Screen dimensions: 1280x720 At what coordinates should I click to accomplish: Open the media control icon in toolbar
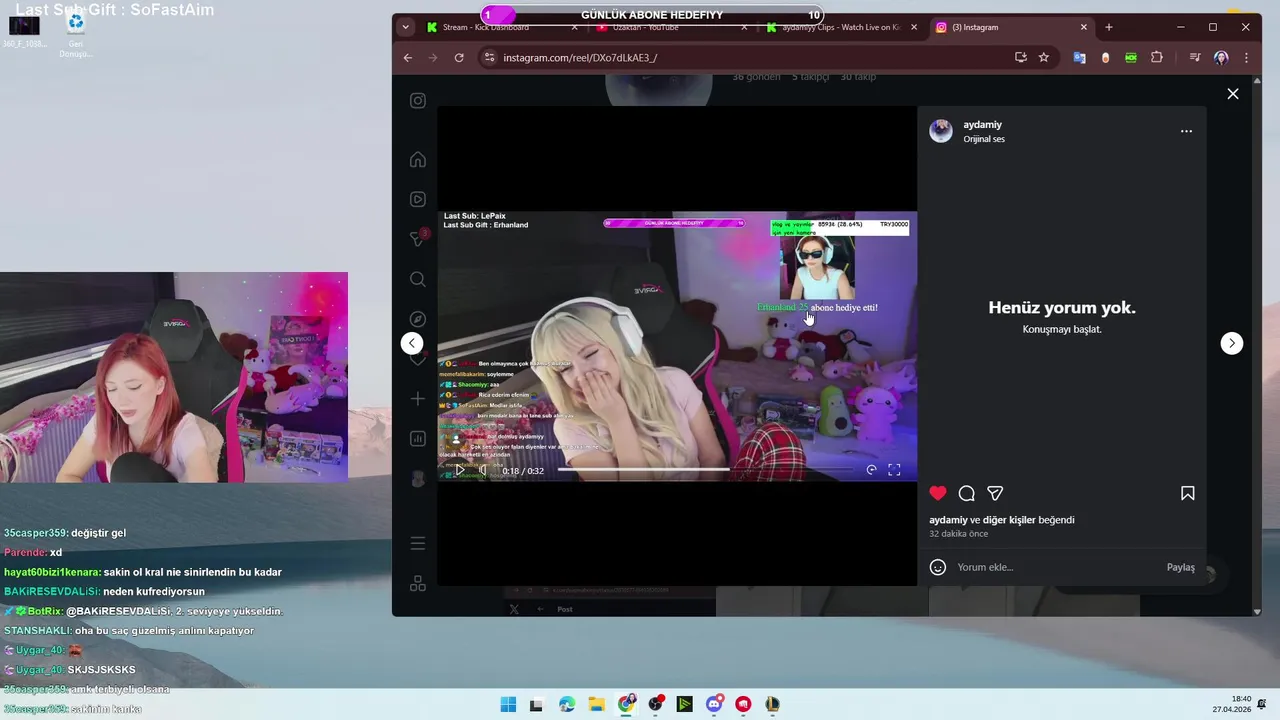tap(1195, 58)
